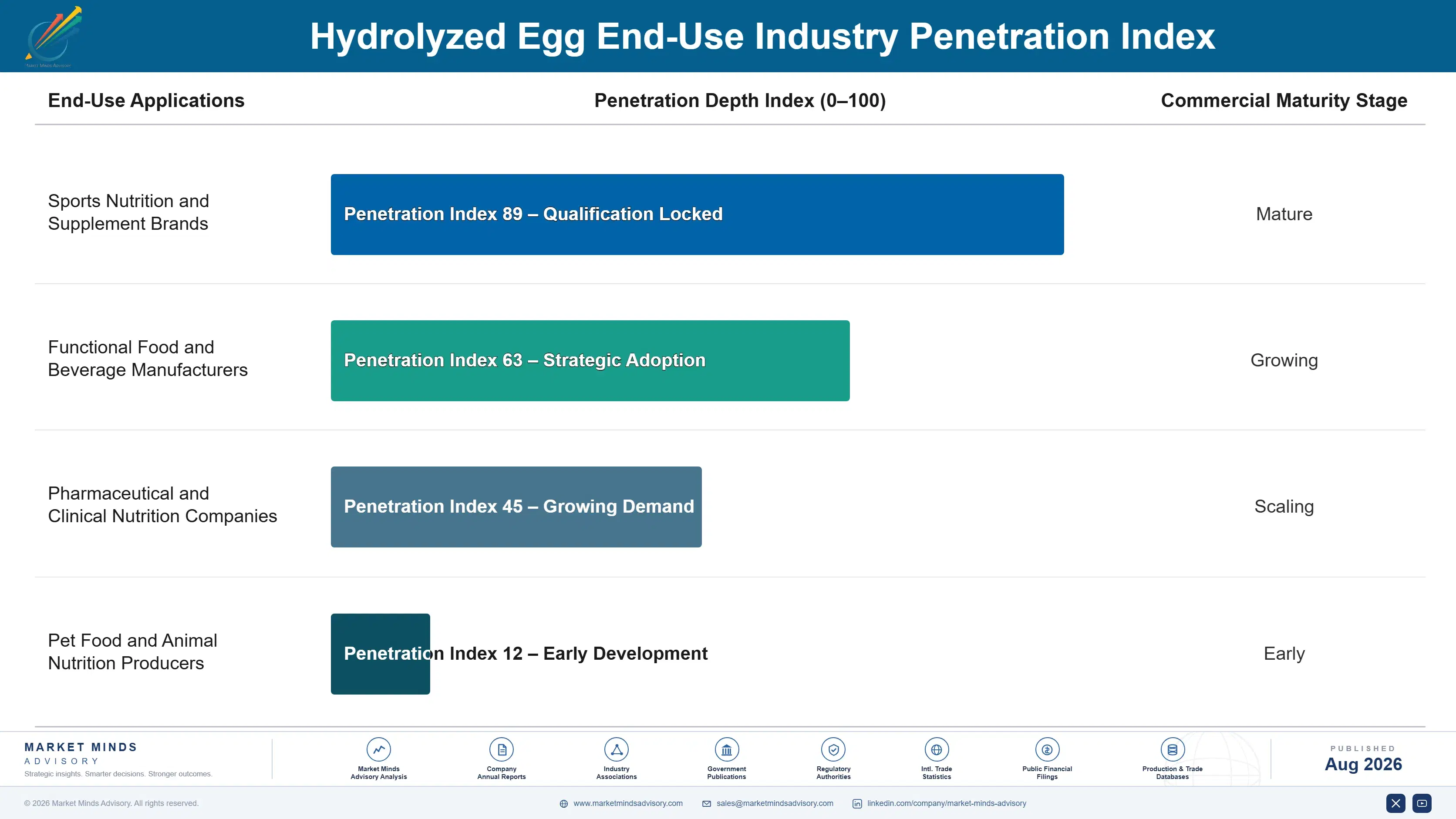1456x819 pixels.
Task: Open the Production & Trade Databases icon
Action: 1172,749
